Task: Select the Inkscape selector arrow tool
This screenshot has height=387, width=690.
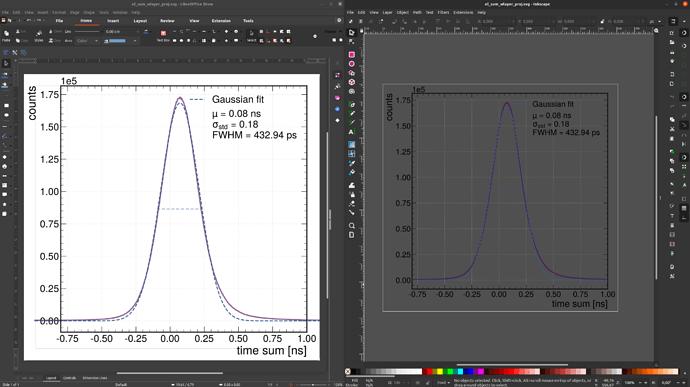Action: click(x=352, y=33)
